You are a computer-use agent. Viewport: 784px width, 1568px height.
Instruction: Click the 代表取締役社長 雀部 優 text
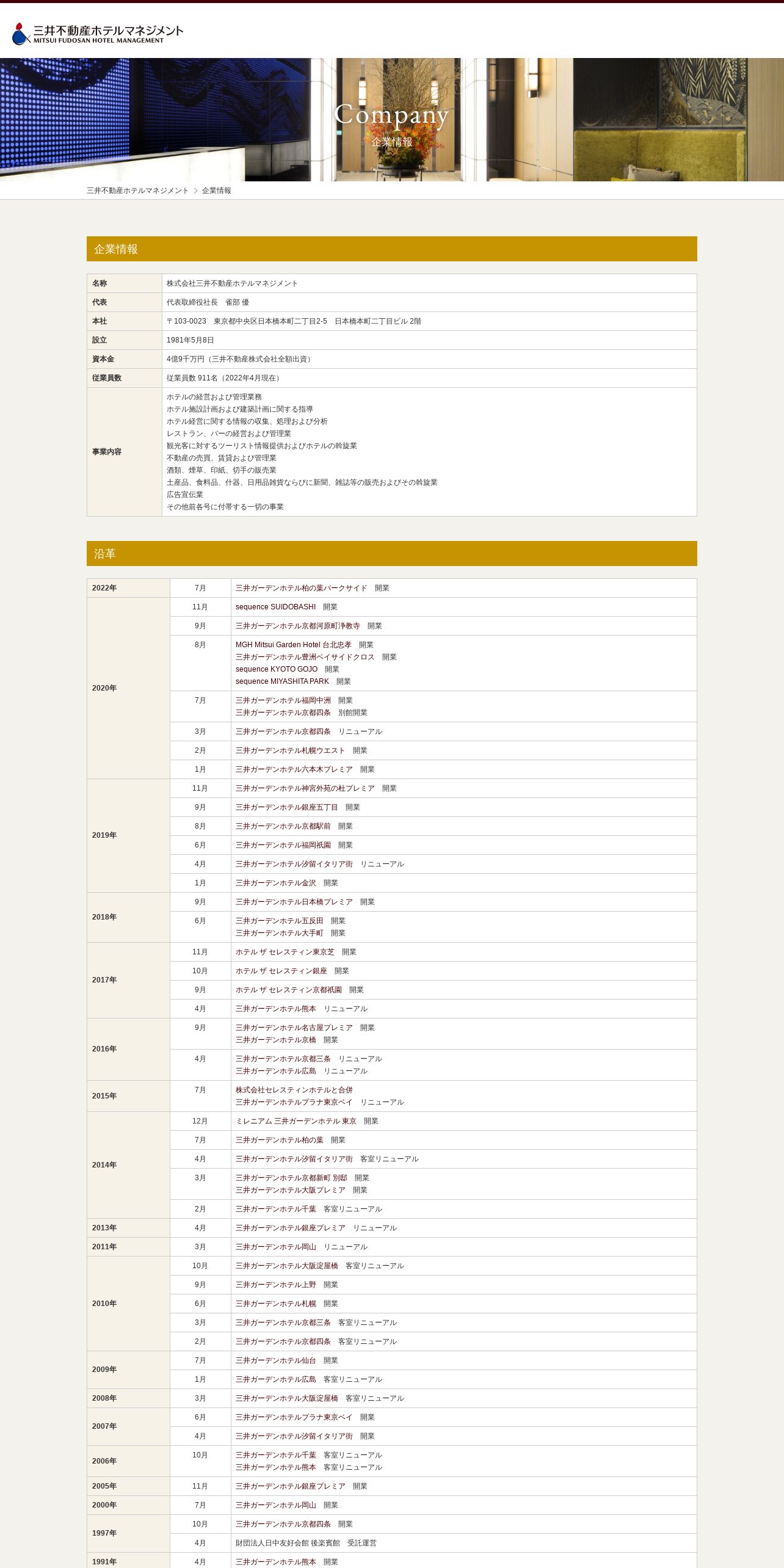coord(208,302)
